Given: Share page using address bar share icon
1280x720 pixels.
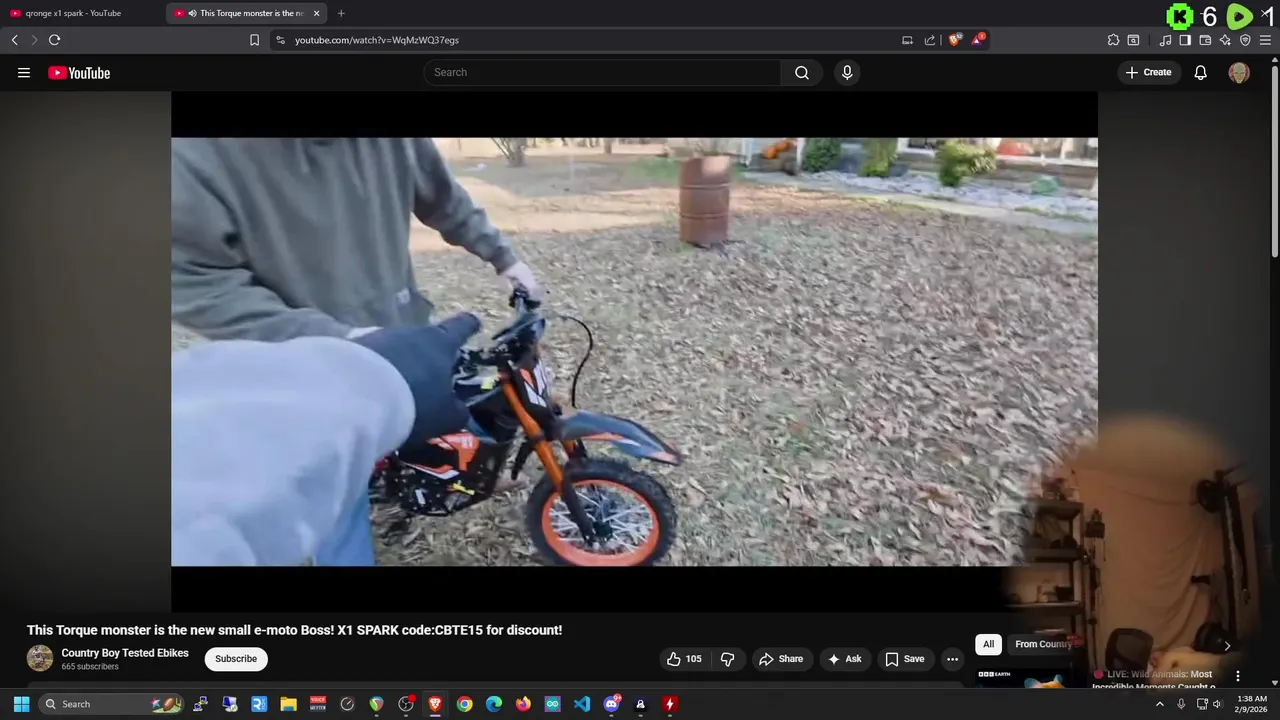Looking at the screenshot, I should click(930, 40).
